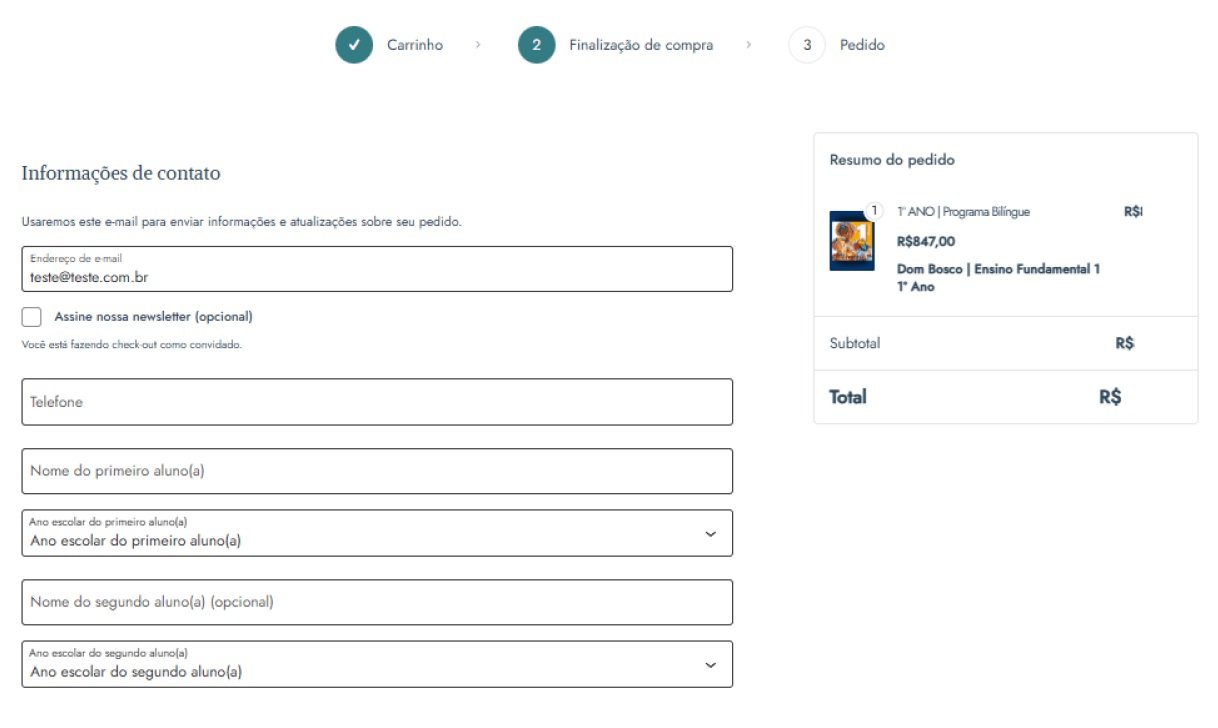Click the quantity badge on product image
The width and height of the screenshot is (1218, 728).
[x=874, y=211]
